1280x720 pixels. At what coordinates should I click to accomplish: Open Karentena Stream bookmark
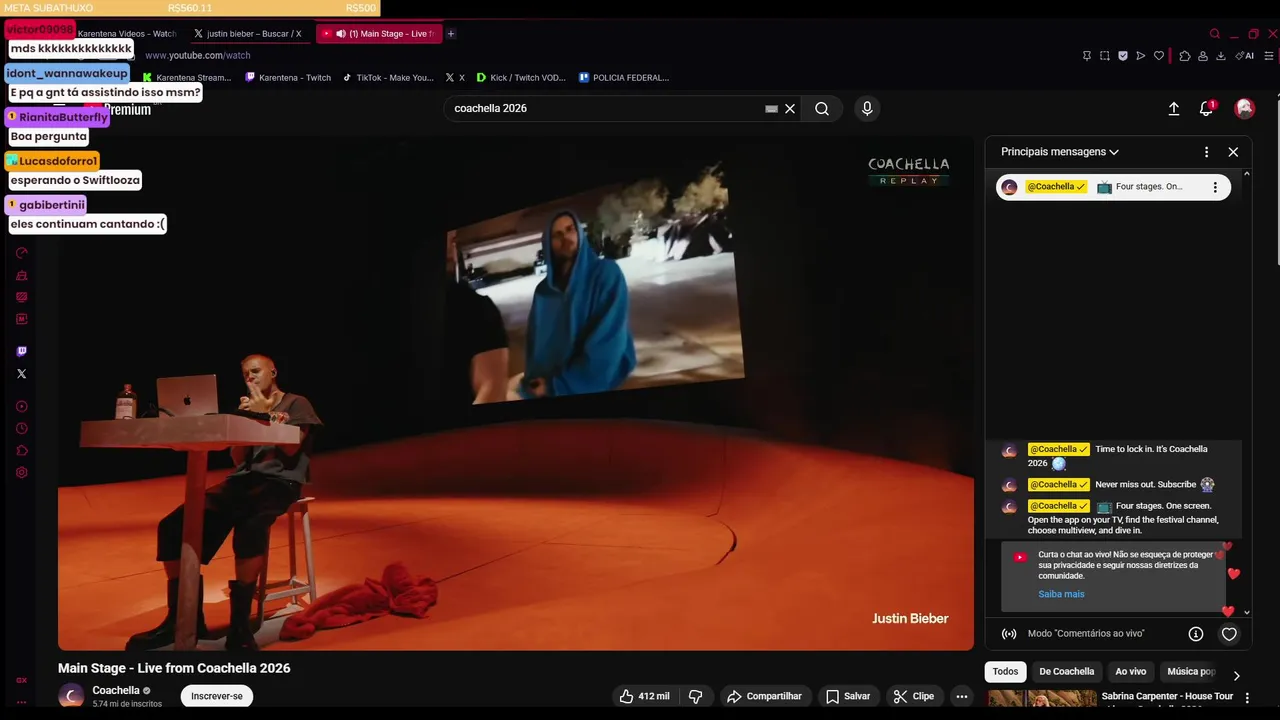point(187,77)
